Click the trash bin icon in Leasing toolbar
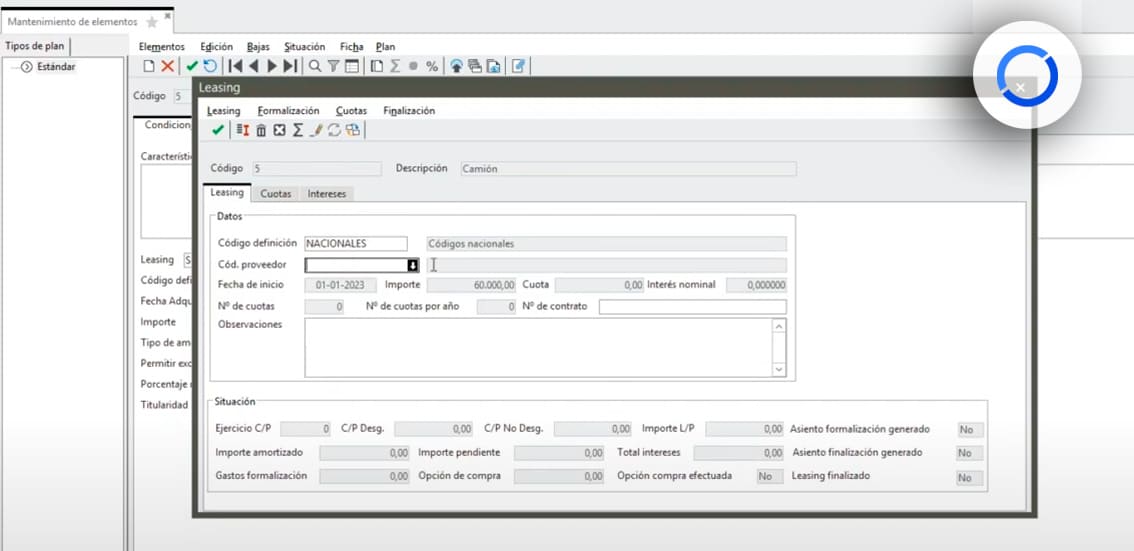The height and width of the screenshot is (551, 1134). click(x=261, y=130)
